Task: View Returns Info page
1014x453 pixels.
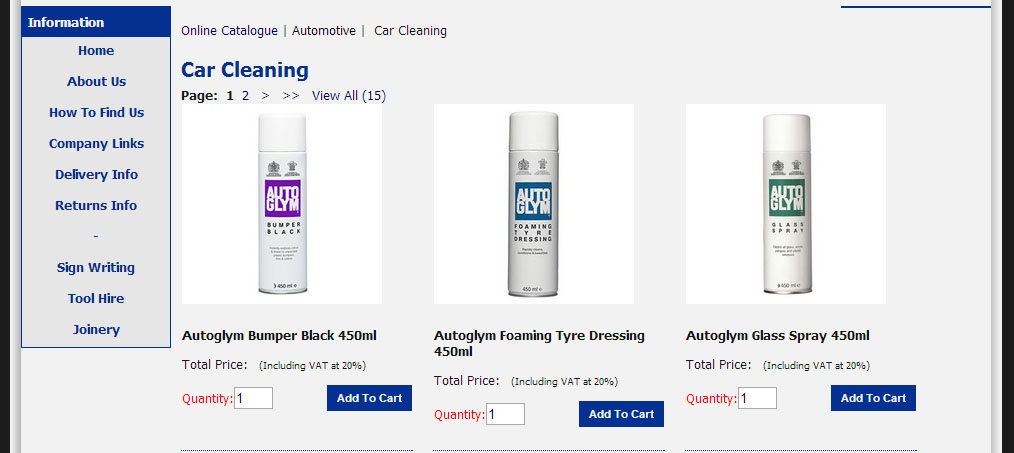Action: tap(96, 206)
